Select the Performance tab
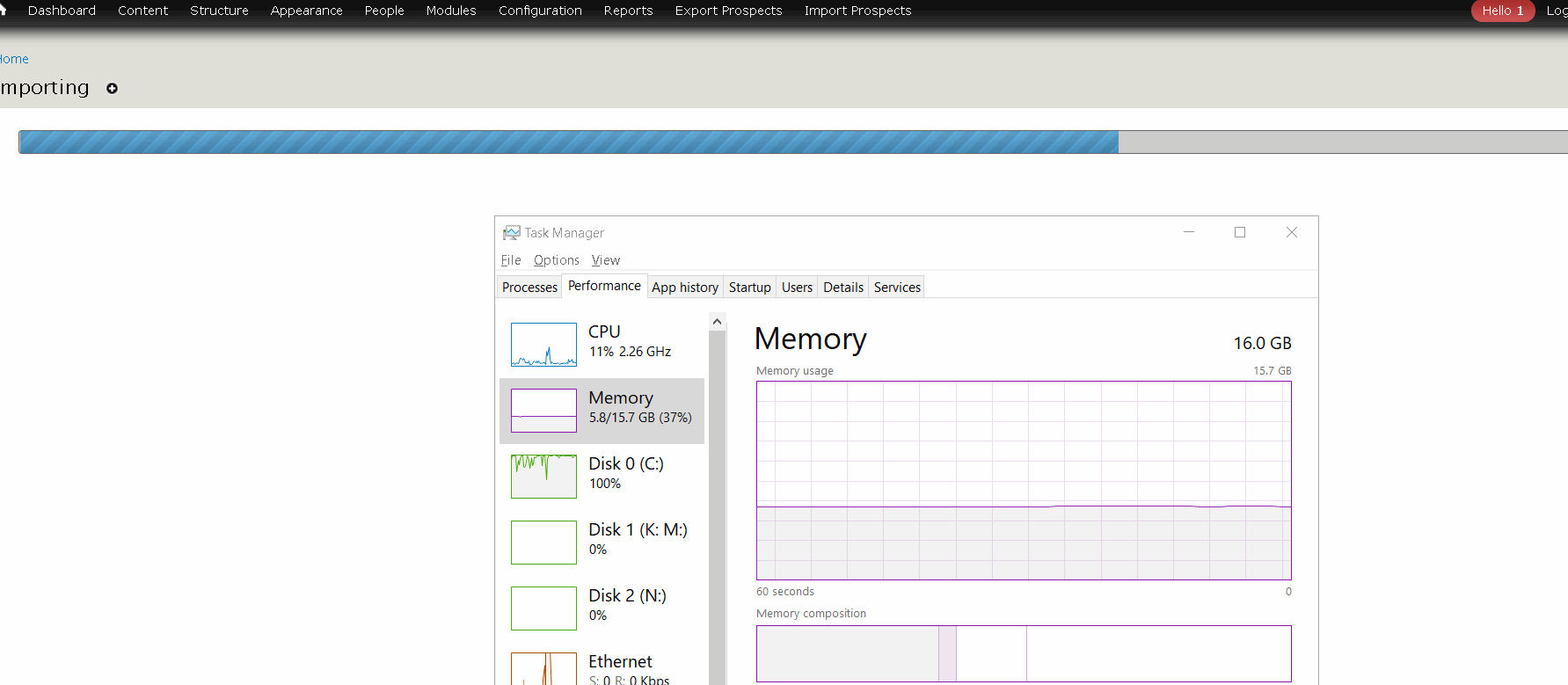This screenshot has width=1568, height=685. 604,286
